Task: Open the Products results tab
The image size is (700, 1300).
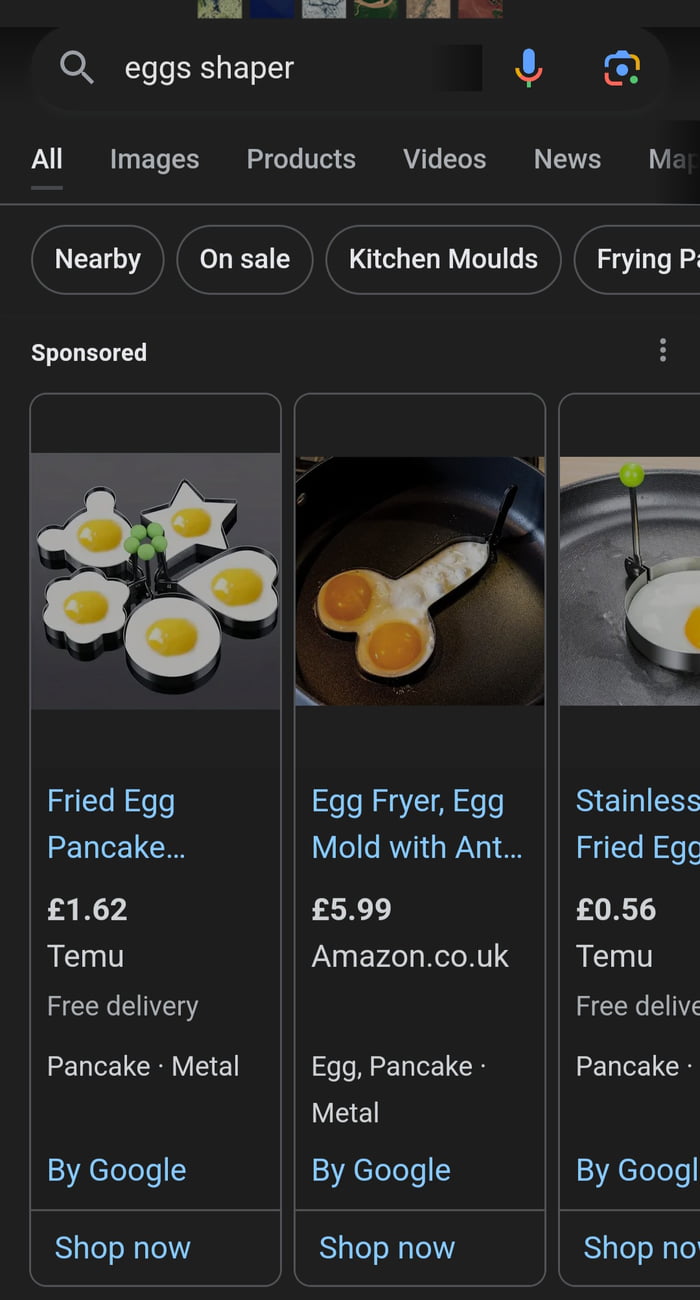Action: coord(300,158)
